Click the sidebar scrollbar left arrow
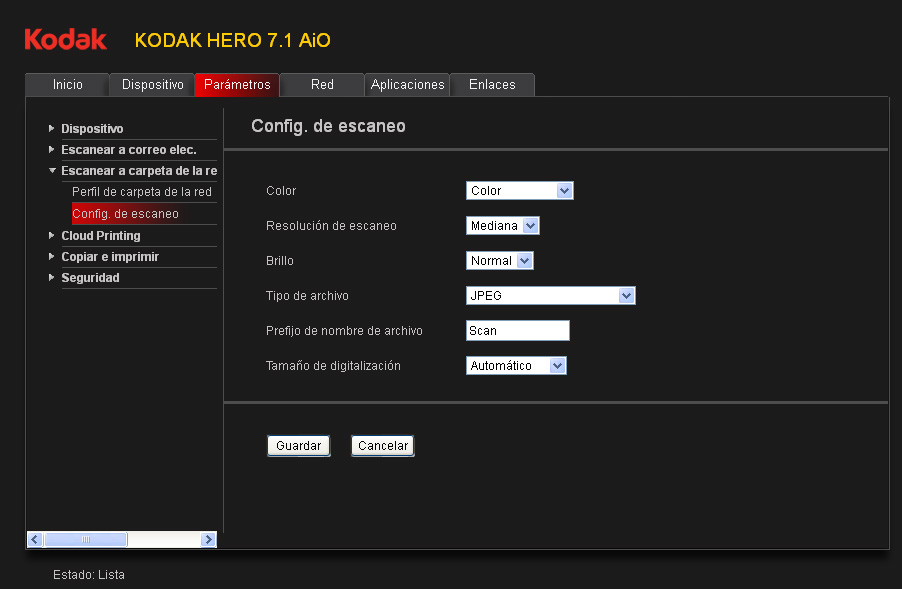The height and width of the screenshot is (589, 902). point(35,540)
